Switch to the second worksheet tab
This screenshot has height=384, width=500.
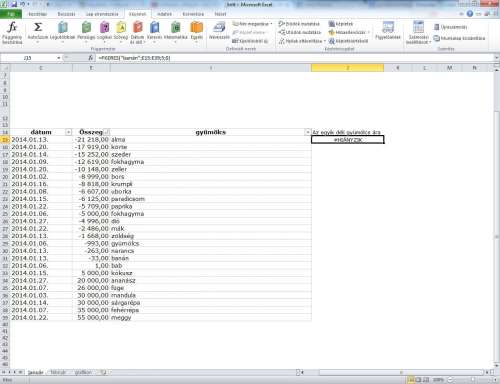(58, 372)
